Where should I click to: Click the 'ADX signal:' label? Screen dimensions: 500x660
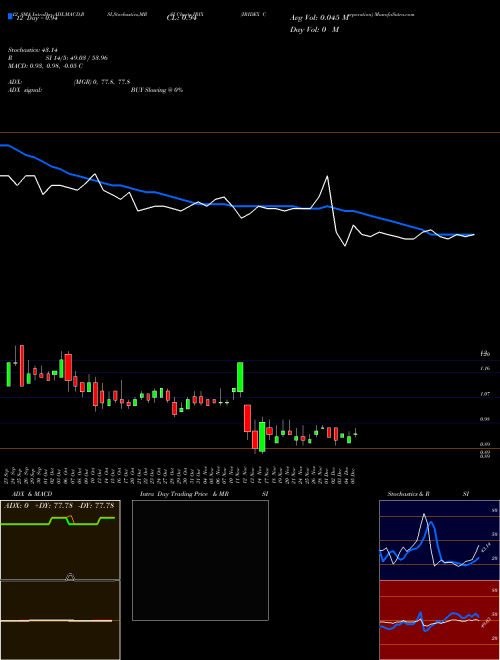[25, 90]
